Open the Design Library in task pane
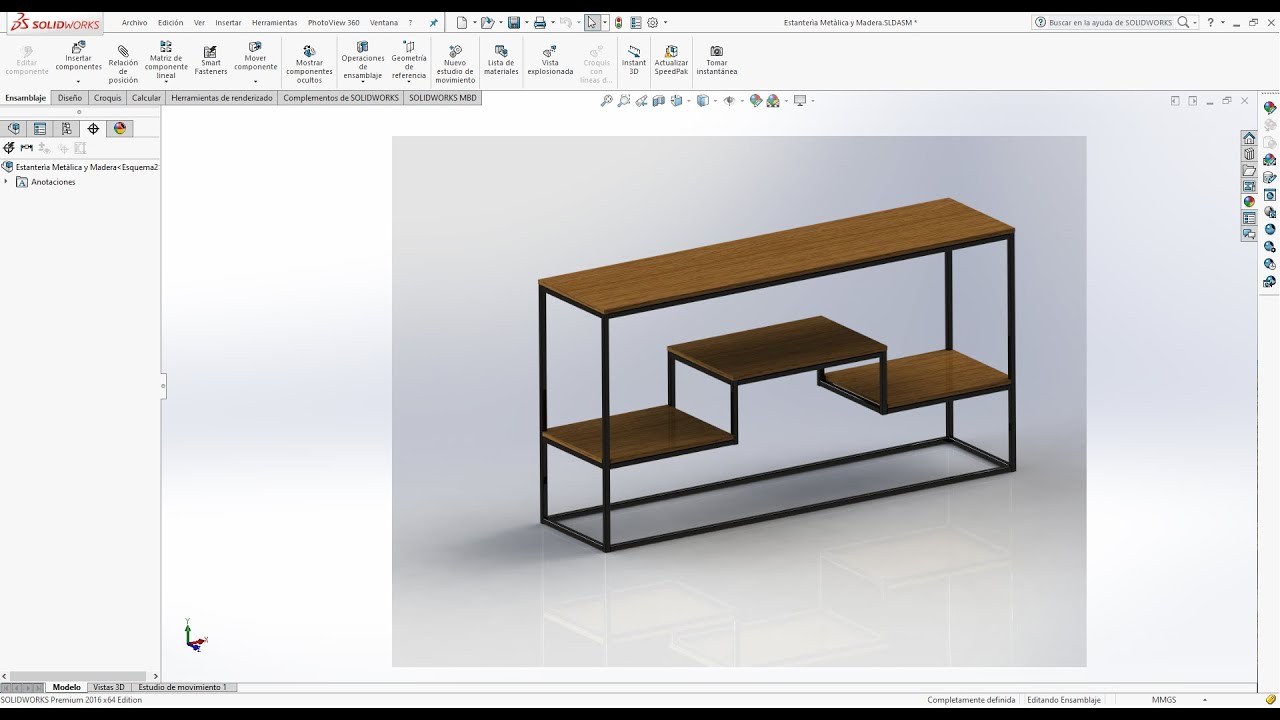The image size is (1280, 720). click(1249, 155)
